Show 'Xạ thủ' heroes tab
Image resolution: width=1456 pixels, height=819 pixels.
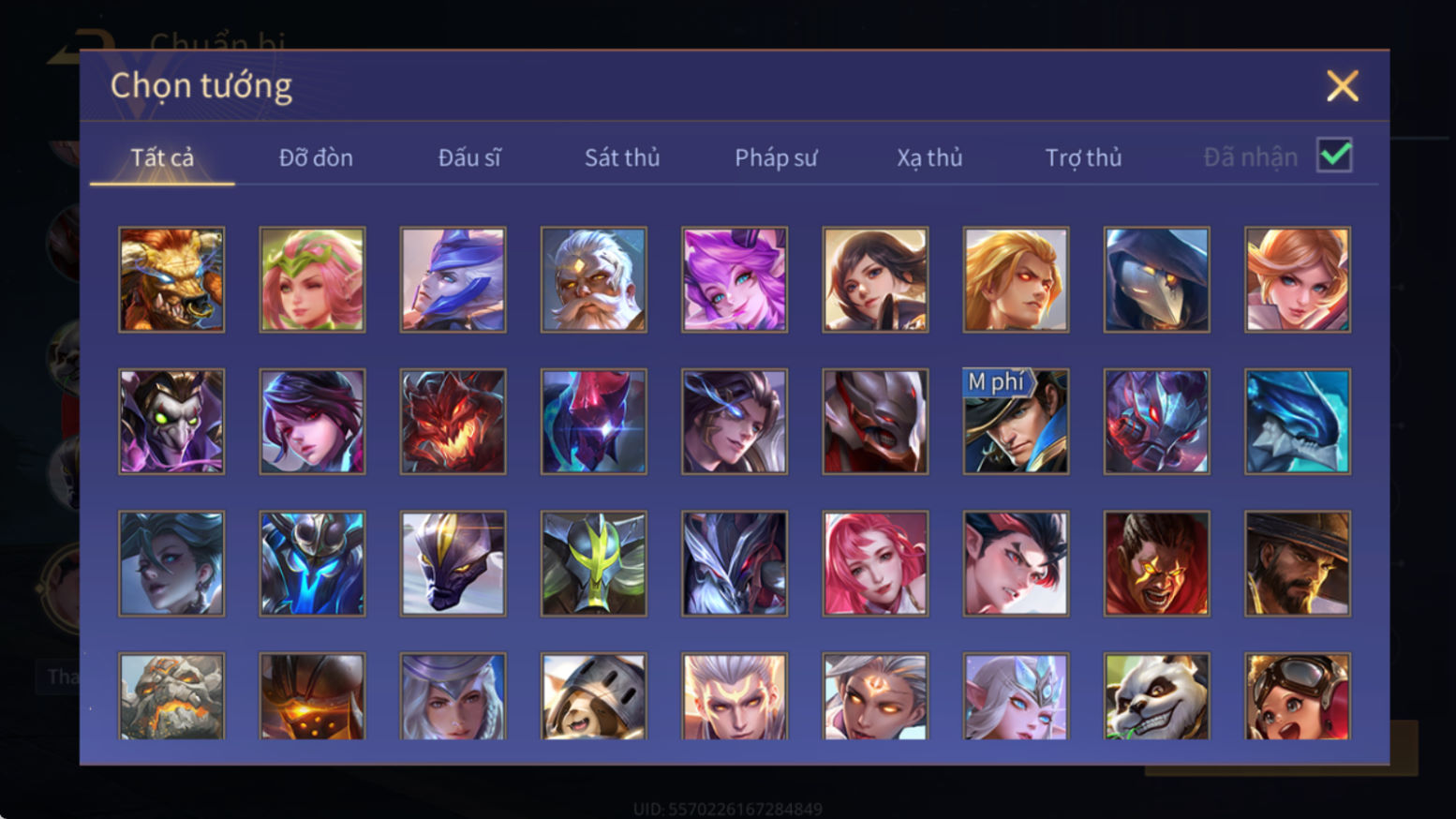(x=929, y=157)
